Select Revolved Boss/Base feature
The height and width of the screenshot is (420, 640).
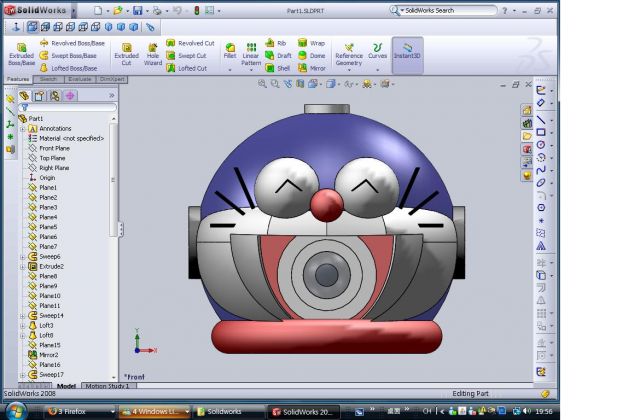(x=72, y=43)
